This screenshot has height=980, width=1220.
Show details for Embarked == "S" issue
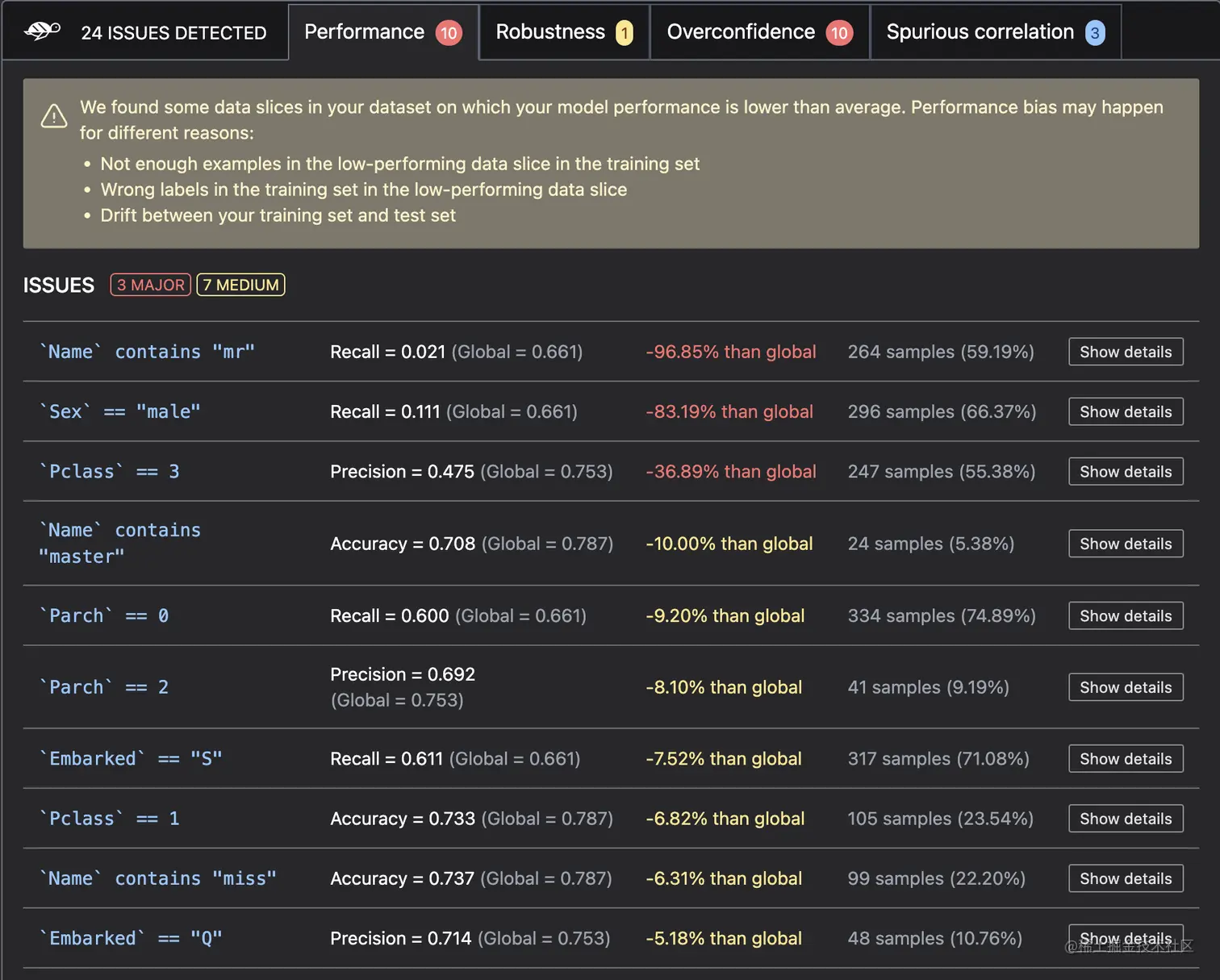1126,759
